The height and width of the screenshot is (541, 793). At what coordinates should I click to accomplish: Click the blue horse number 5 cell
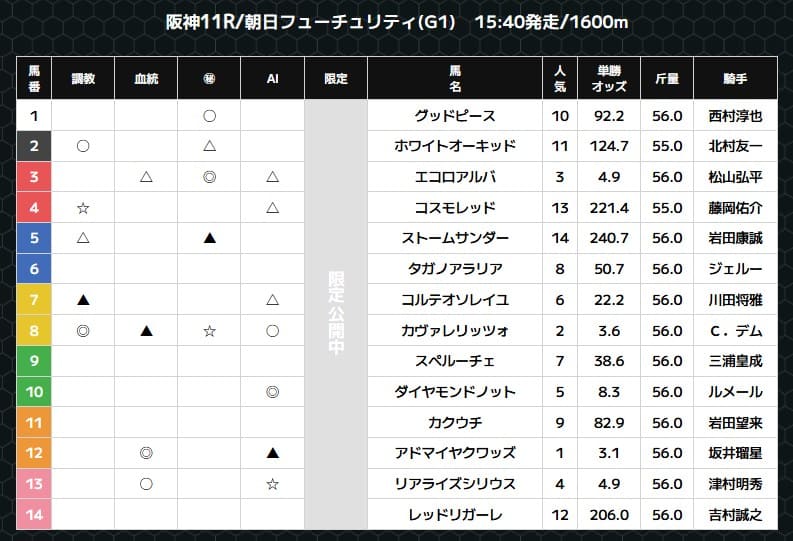click(34, 238)
